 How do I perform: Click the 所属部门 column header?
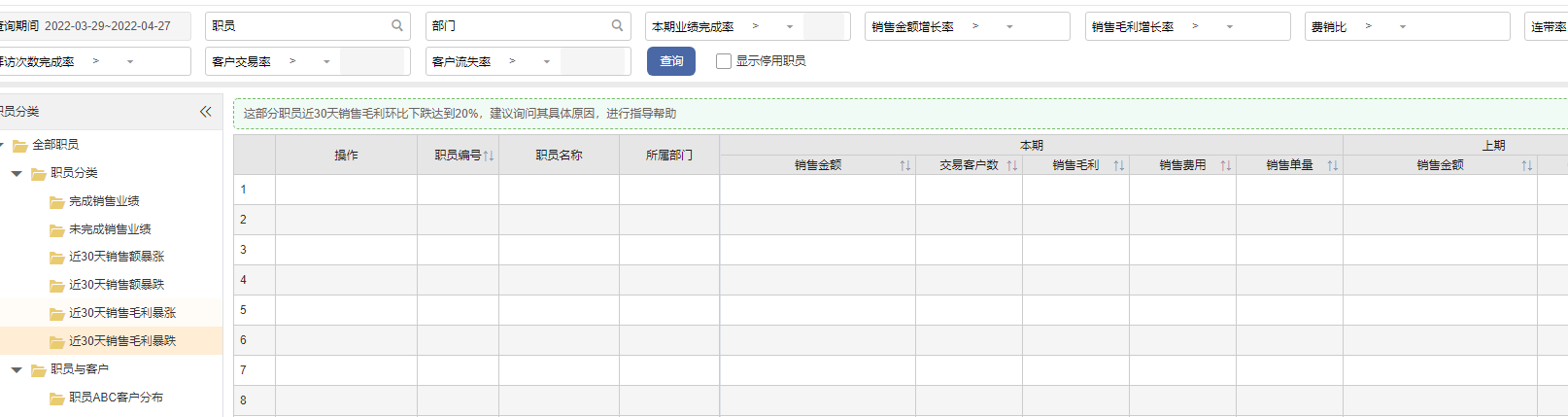point(669,156)
